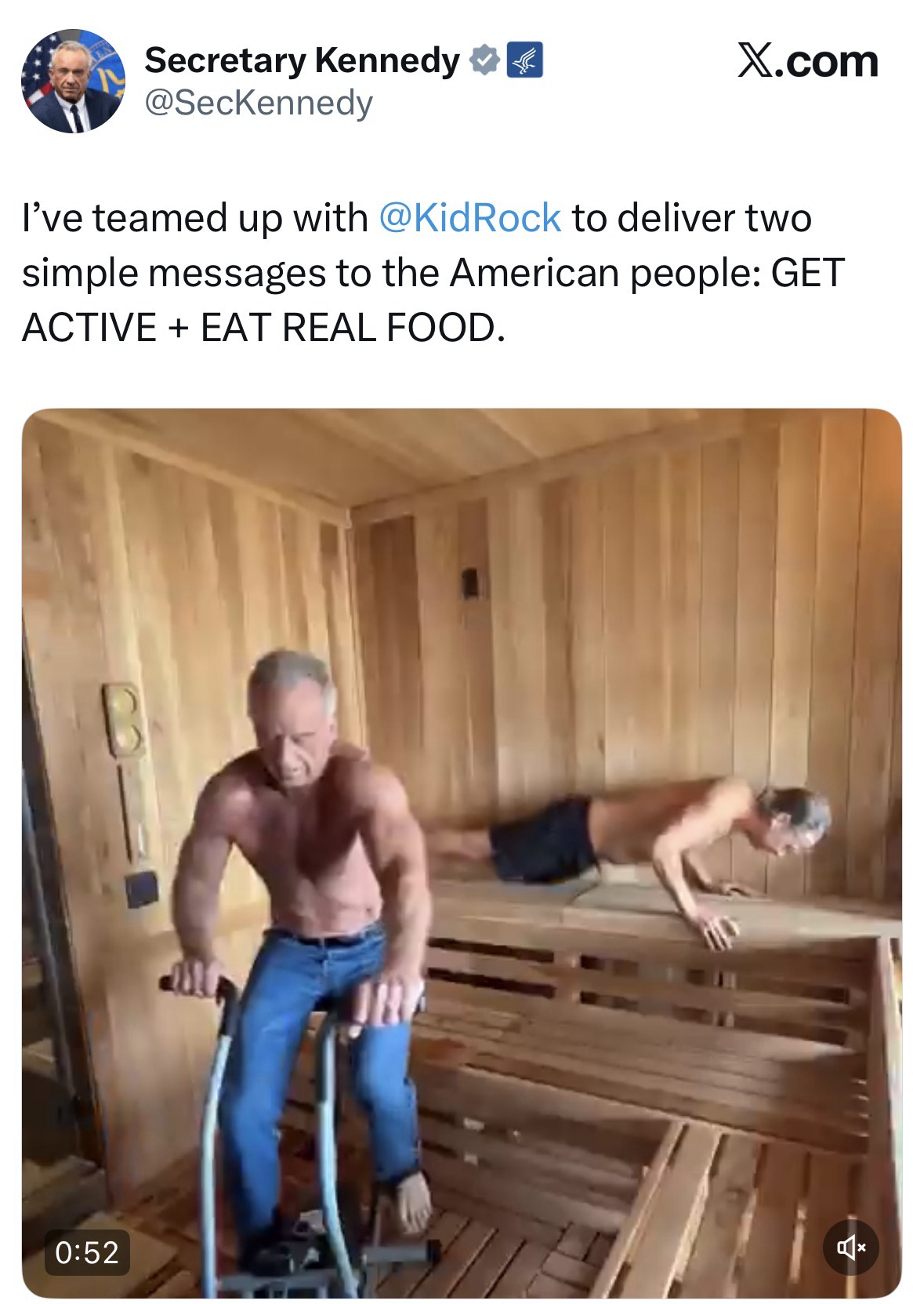The width and height of the screenshot is (924, 1304).
Task: Open Secretary Kennedy's profile avatar
Action: tap(72, 82)
